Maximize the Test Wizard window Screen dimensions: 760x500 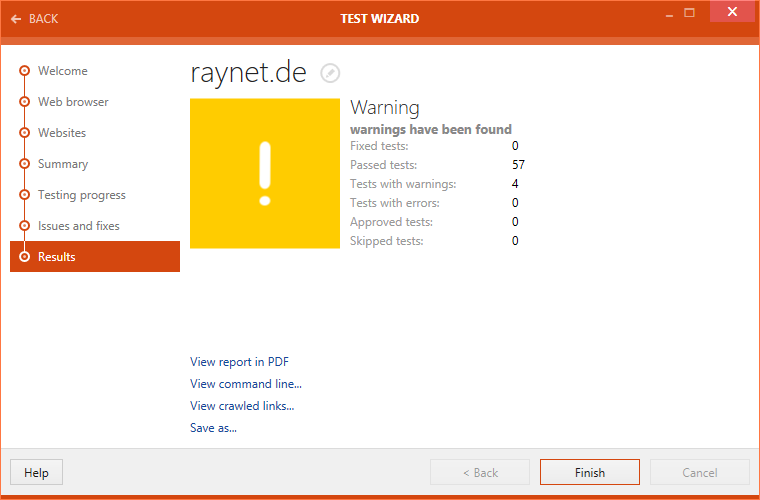(x=689, y=13)
